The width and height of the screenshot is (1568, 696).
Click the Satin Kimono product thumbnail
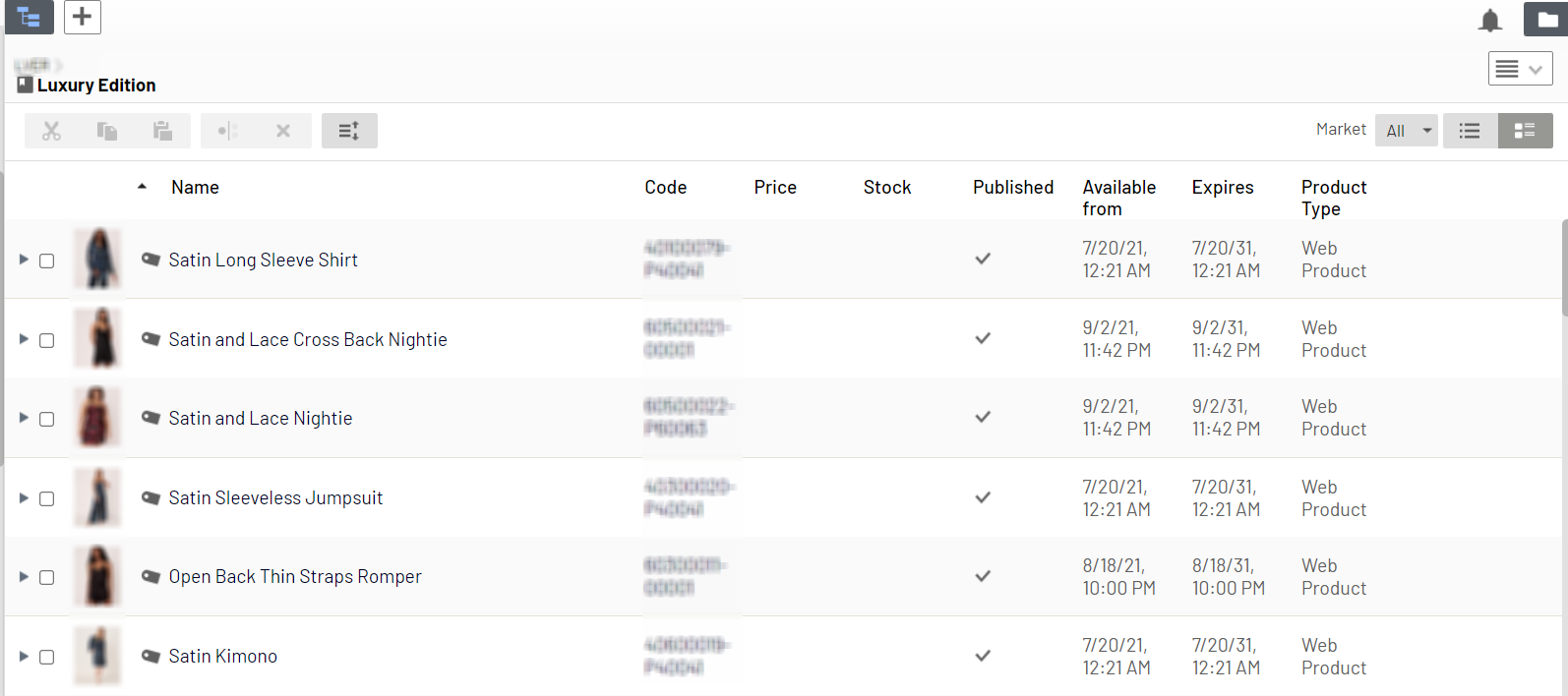(x=97, y=656)
